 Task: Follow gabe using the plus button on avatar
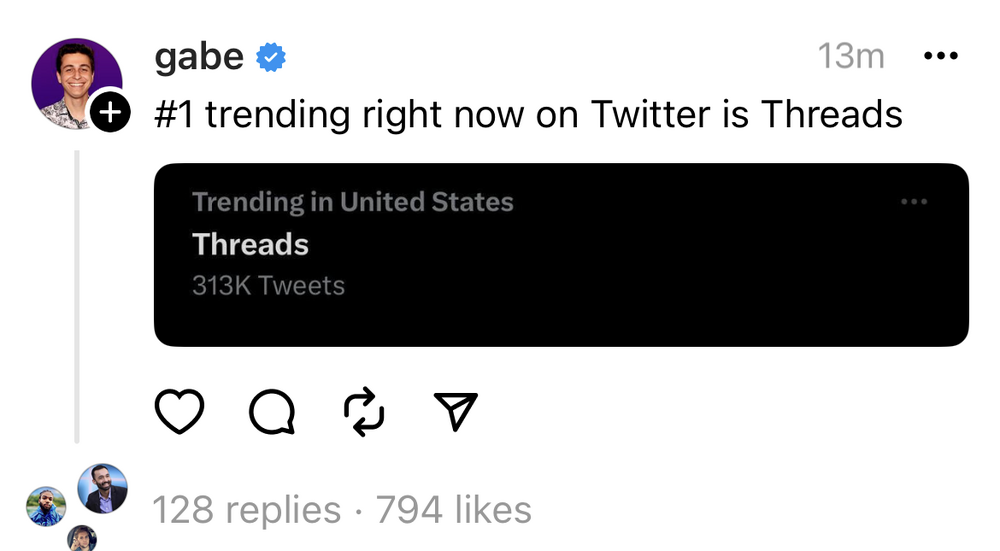pos(110,115)
